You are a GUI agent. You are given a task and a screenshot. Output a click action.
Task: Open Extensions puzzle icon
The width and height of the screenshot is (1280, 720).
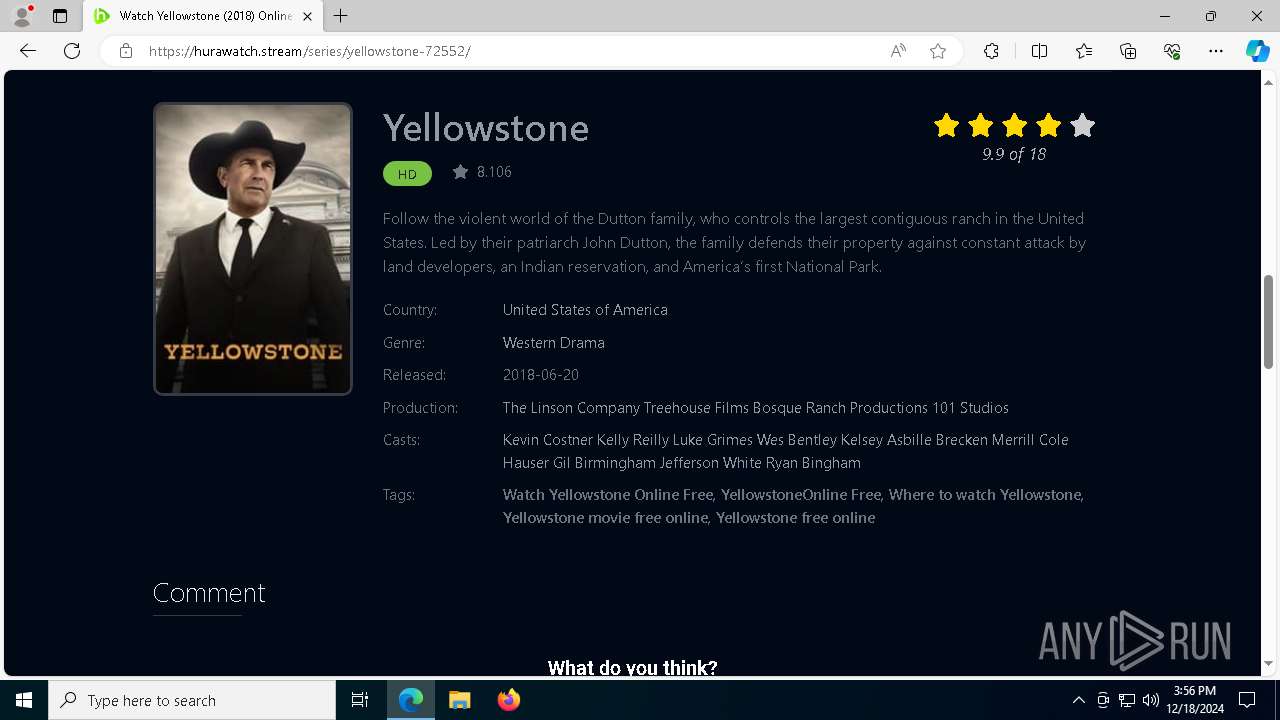[x=991, y=51]
